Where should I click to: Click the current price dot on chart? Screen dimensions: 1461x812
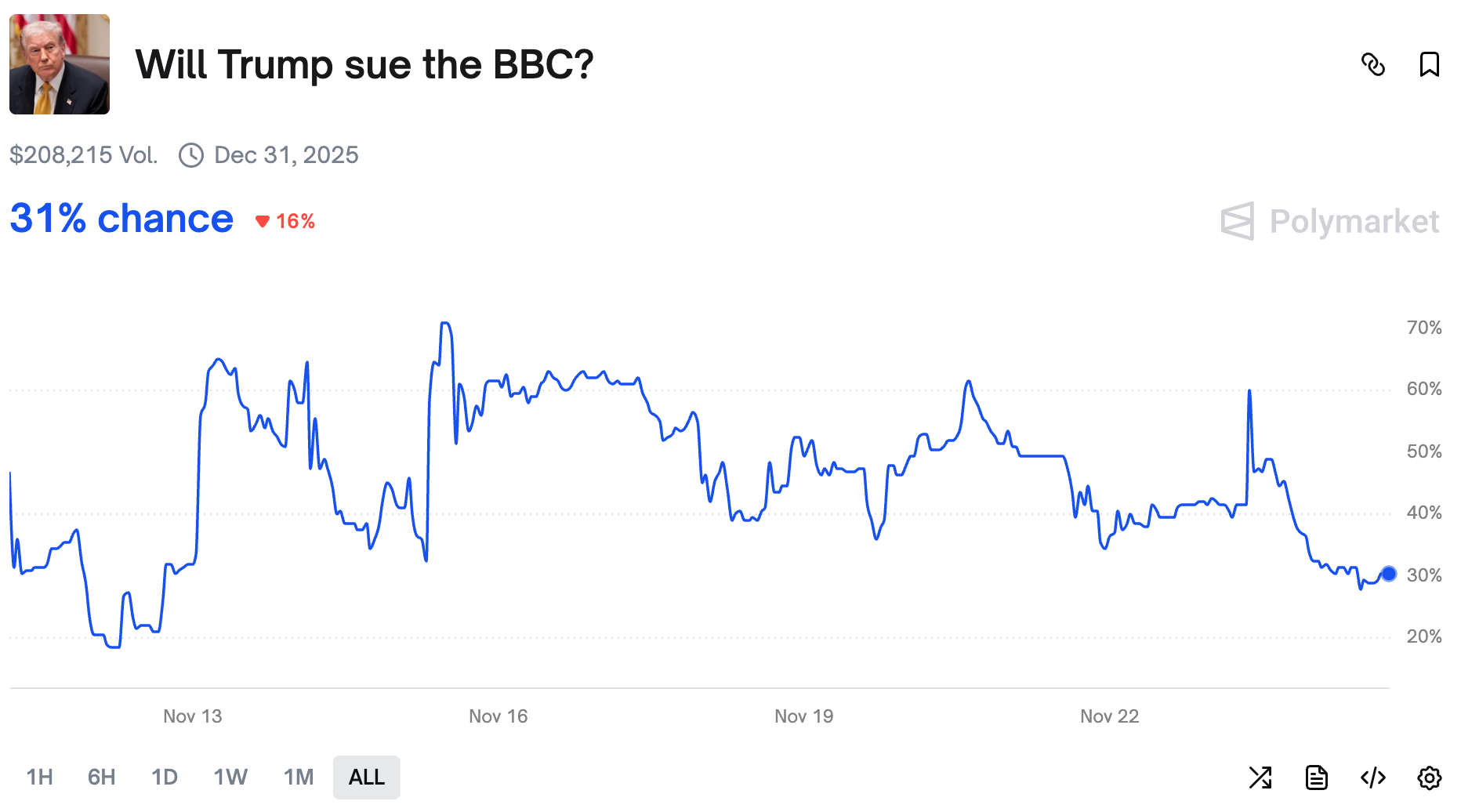pyautogui.click(x=1389, y=574)
